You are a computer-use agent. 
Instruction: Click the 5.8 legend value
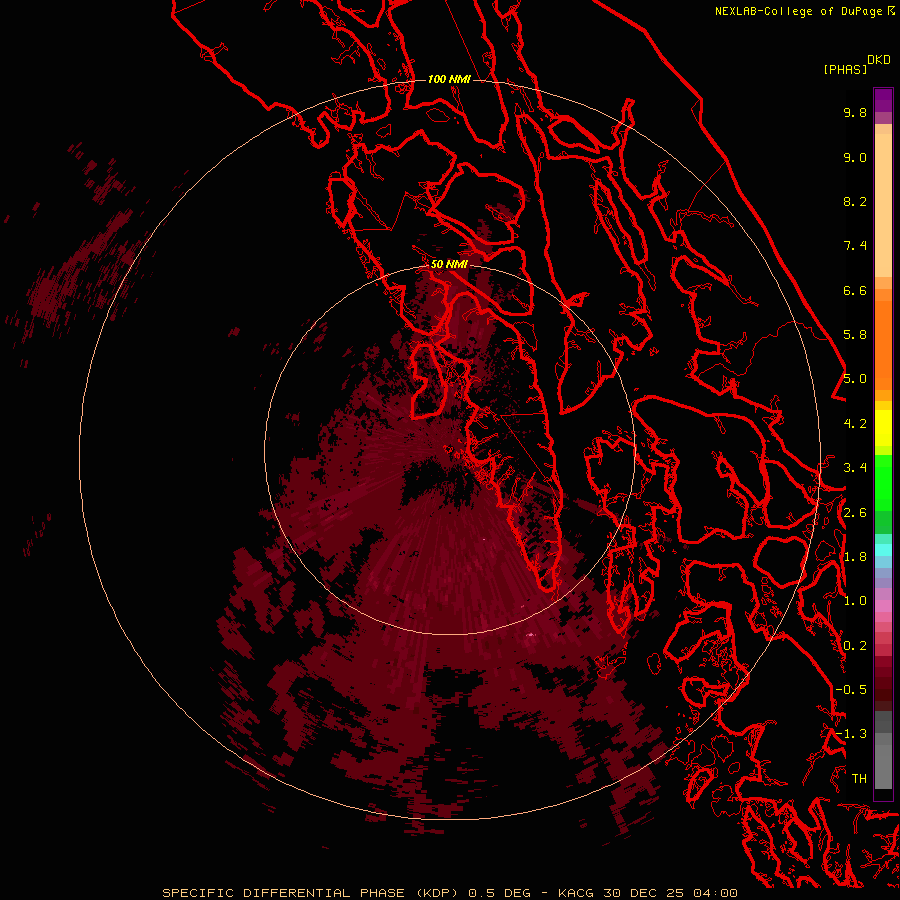(855, 335)
